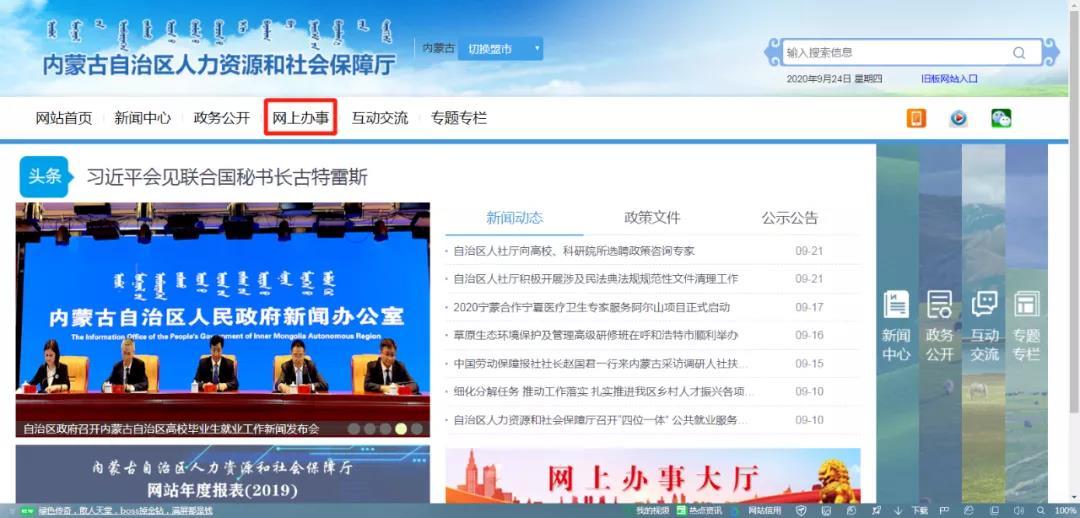Image resolution: width=1080 pixels, height=518 pixels.
Task: Select the first carousel indicator dot
Action: pos(353,428)
